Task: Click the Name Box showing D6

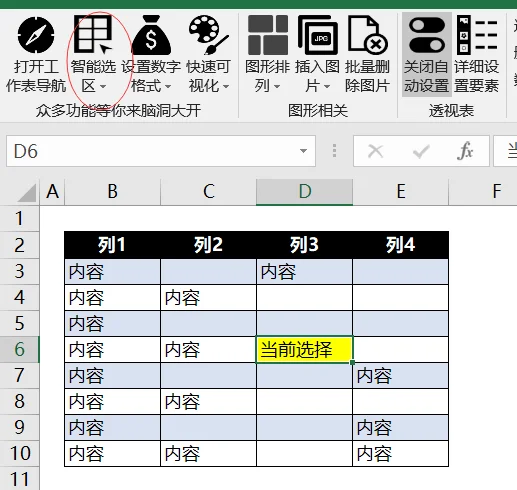Action: tap(161, 151)
